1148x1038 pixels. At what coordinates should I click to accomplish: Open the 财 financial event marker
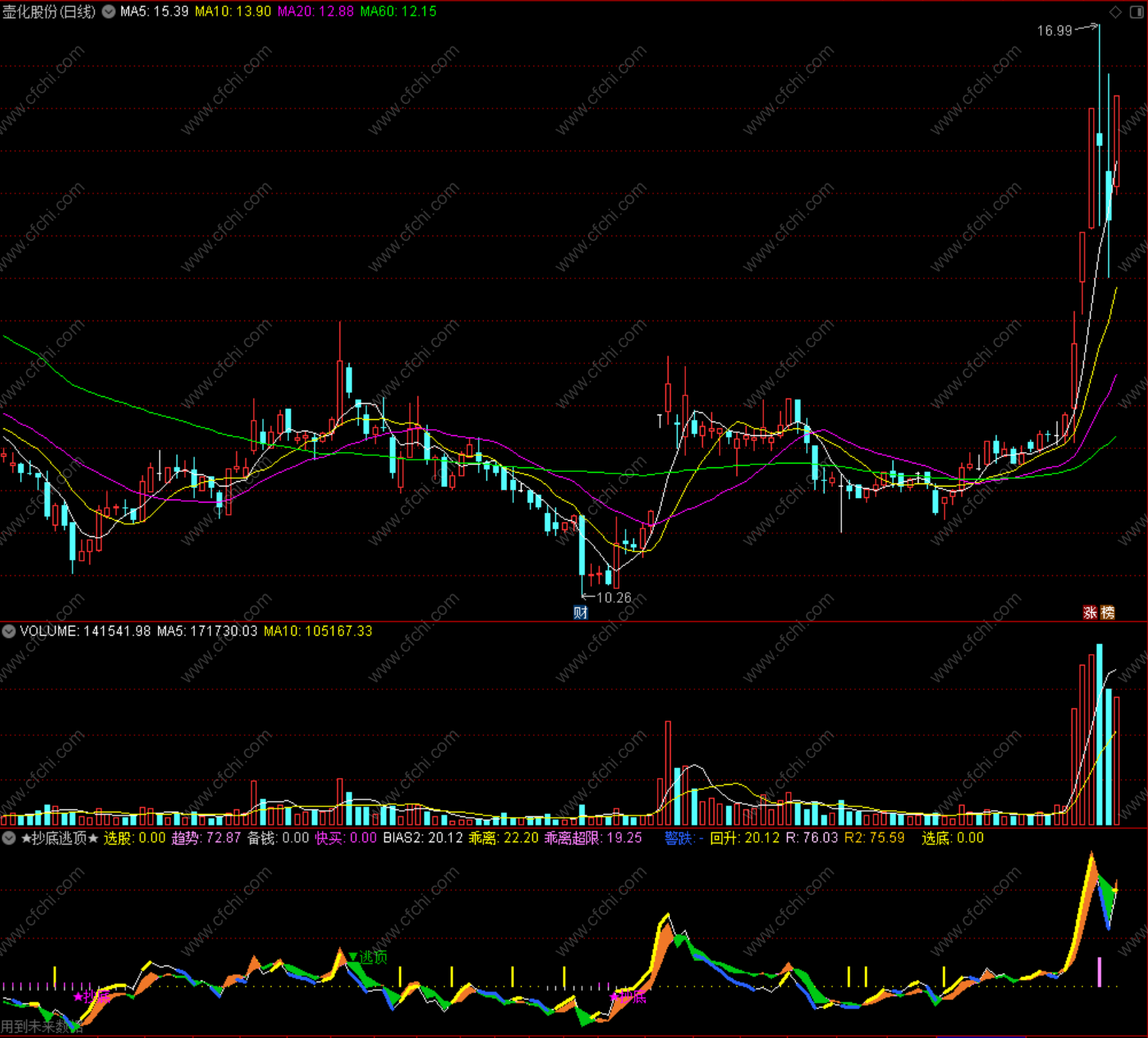tap(581, 613)
